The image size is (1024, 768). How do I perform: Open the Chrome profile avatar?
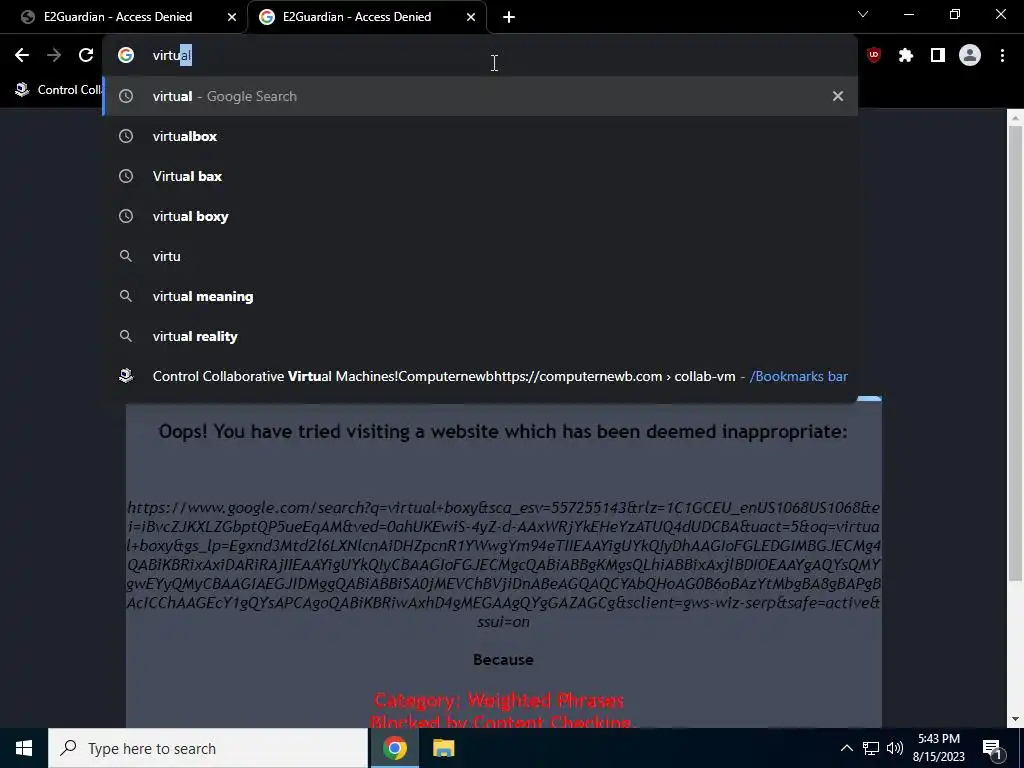tap(970, 56)
